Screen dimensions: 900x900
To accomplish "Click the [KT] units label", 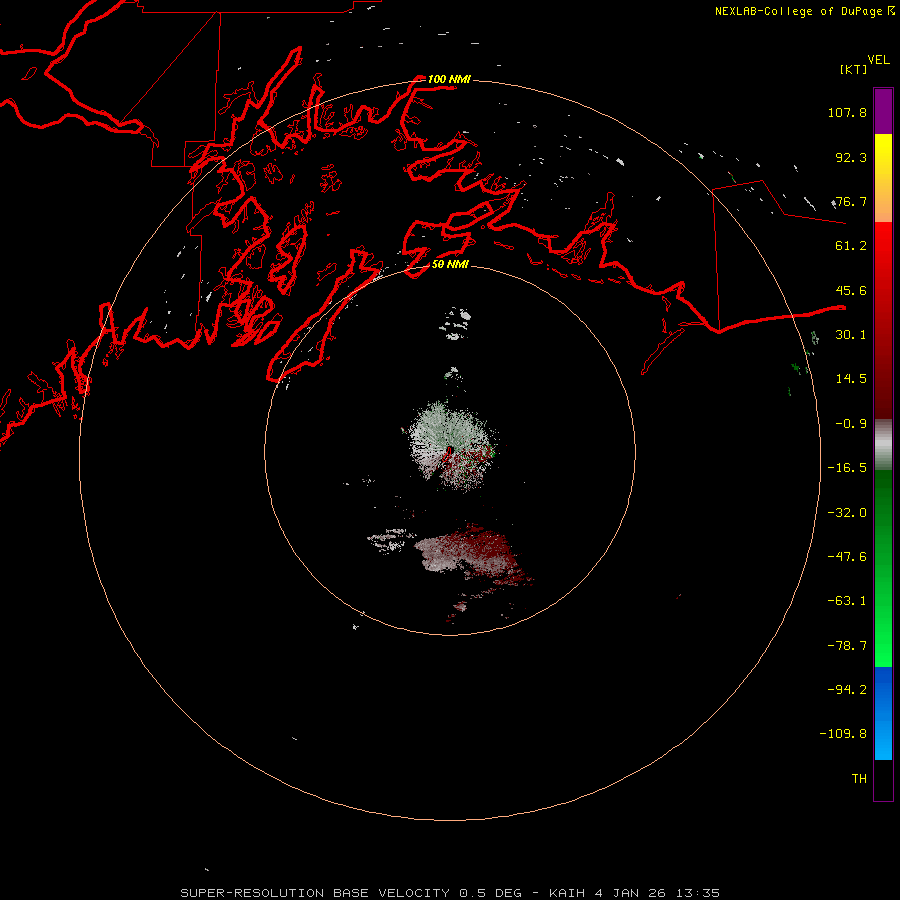I will click(x=853, y=69).
